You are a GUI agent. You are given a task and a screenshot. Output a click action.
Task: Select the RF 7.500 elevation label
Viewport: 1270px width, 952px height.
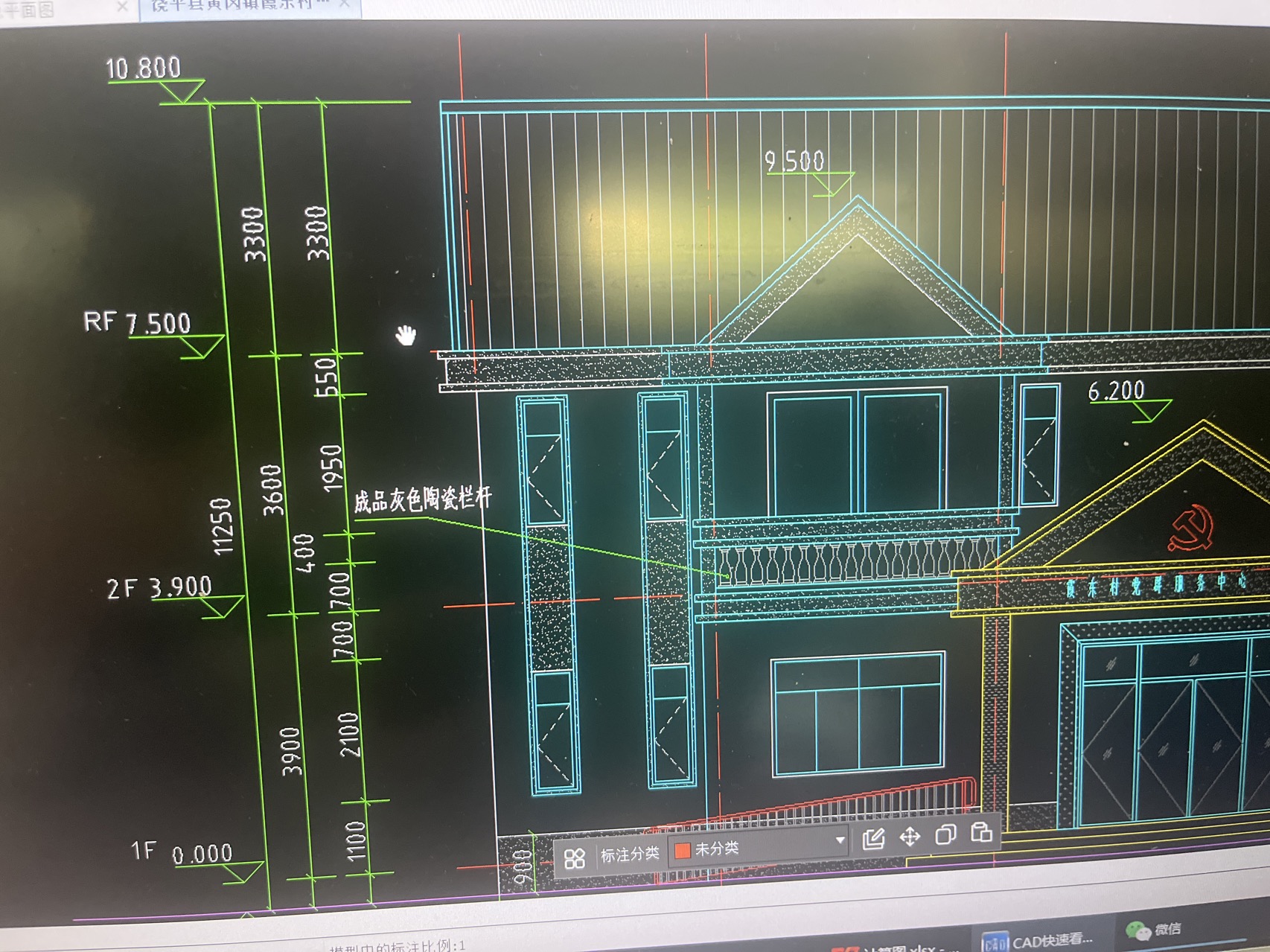[138, 323]
